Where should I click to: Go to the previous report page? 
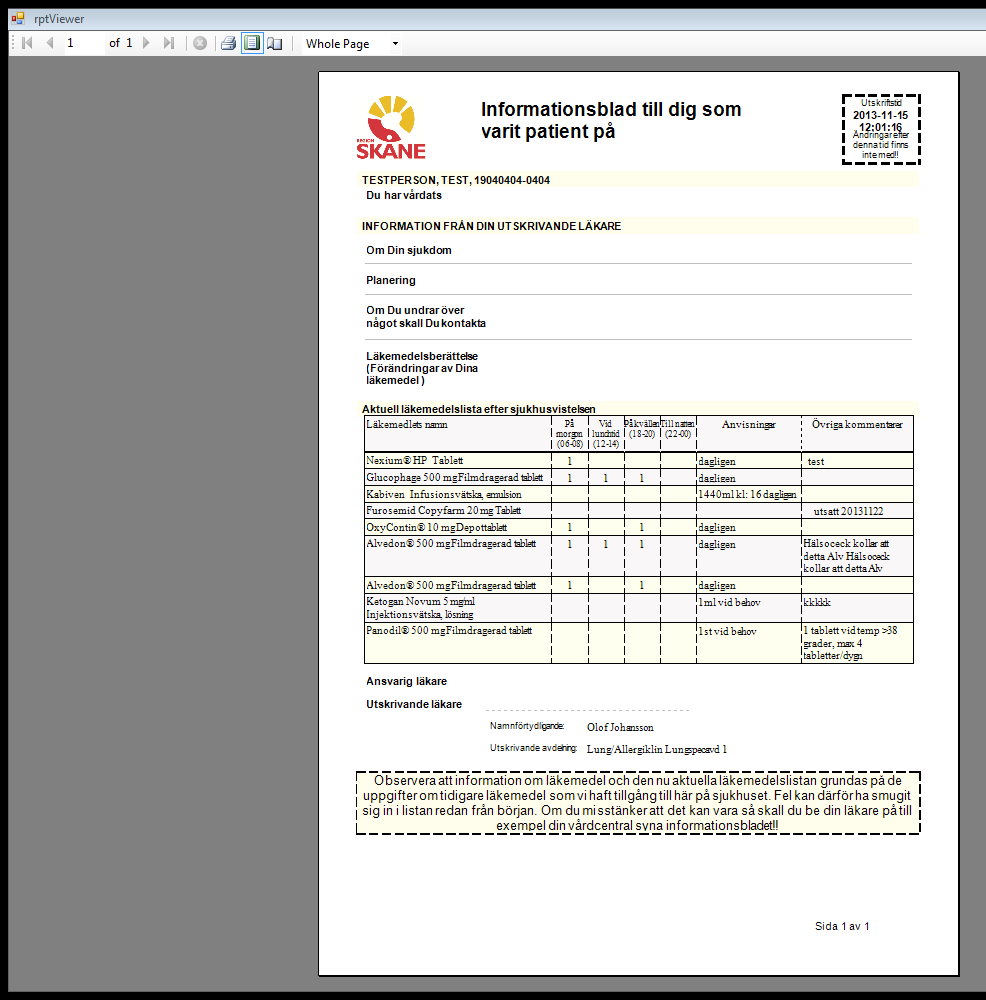50,43
